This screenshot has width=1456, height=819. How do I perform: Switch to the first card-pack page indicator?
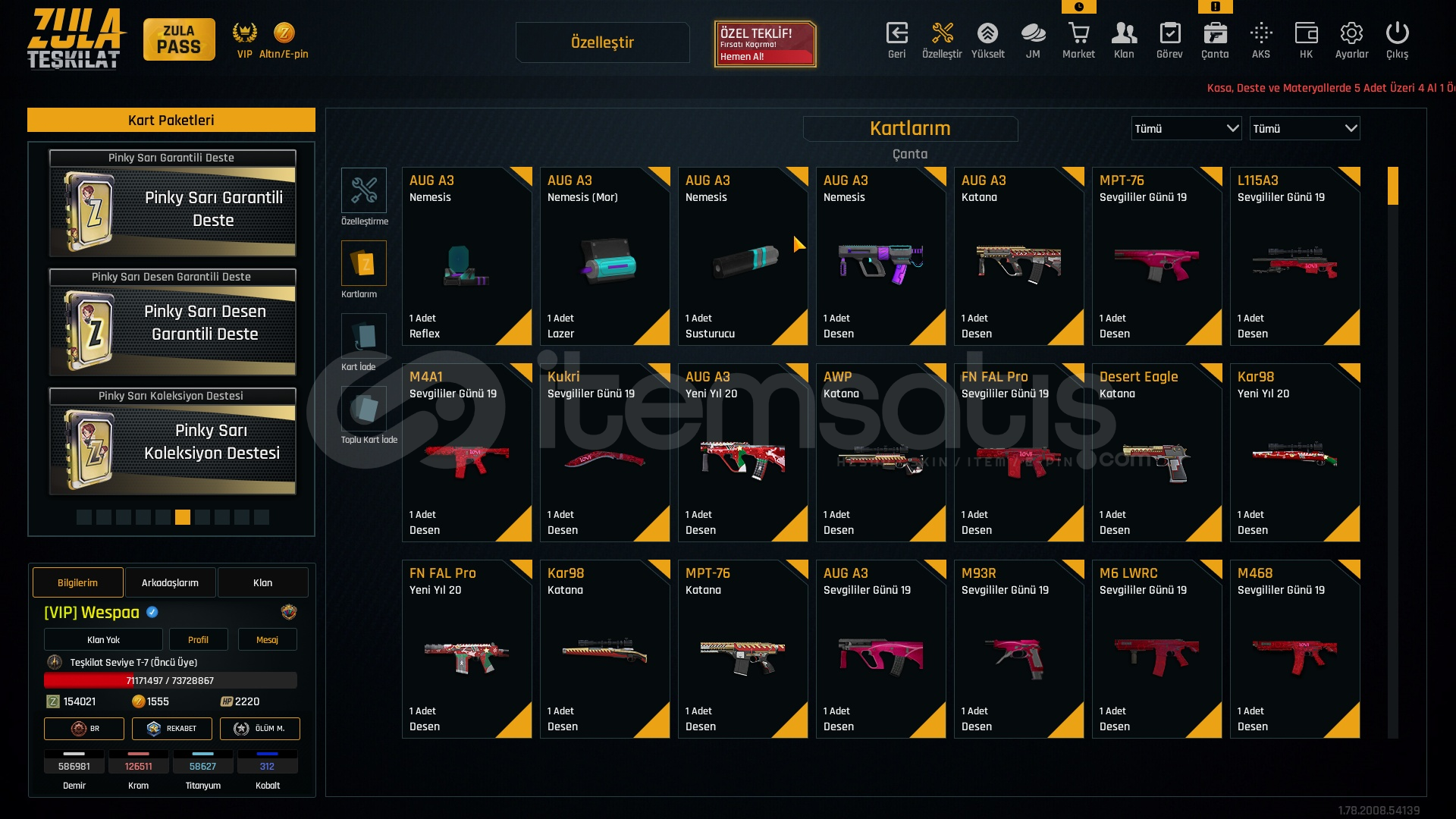click(84, 517)
